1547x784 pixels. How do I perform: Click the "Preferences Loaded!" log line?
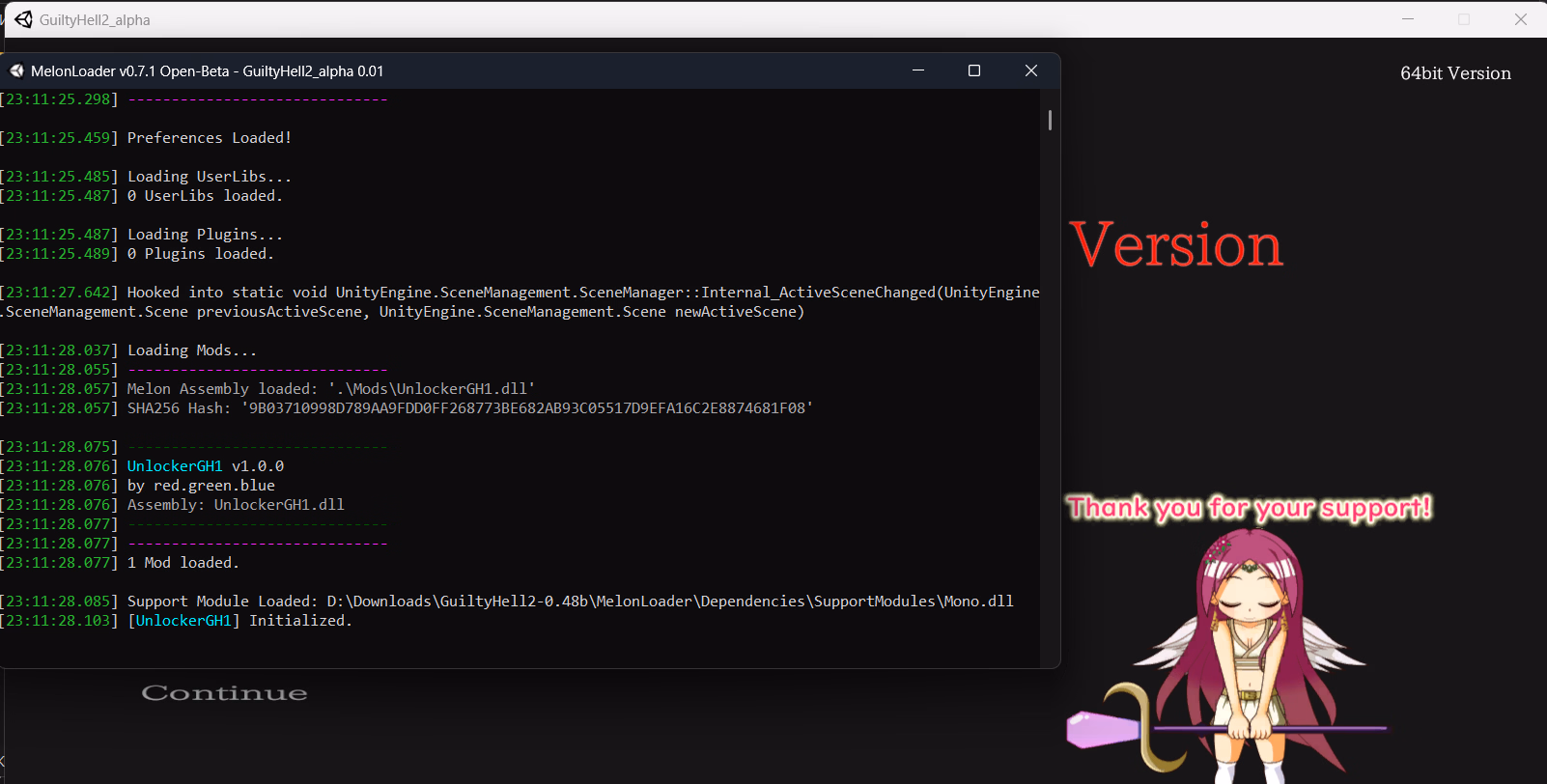click(x=209, y=138)
